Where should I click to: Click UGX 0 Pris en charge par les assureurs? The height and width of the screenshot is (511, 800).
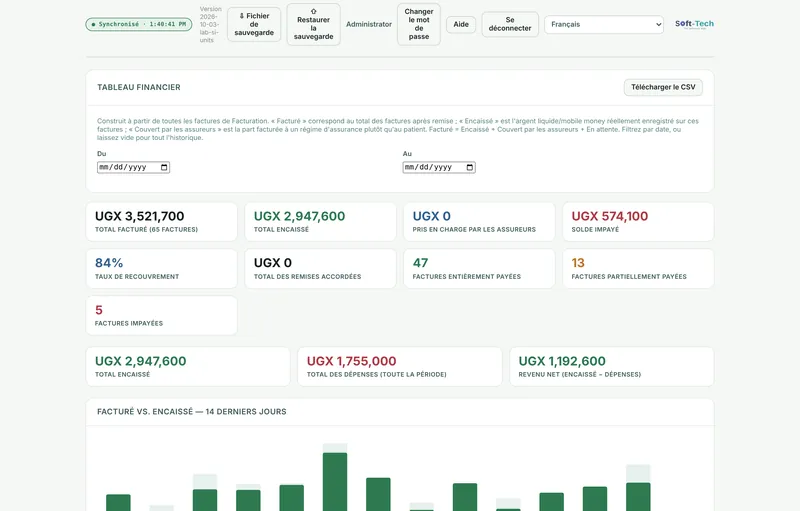(479, 222)
